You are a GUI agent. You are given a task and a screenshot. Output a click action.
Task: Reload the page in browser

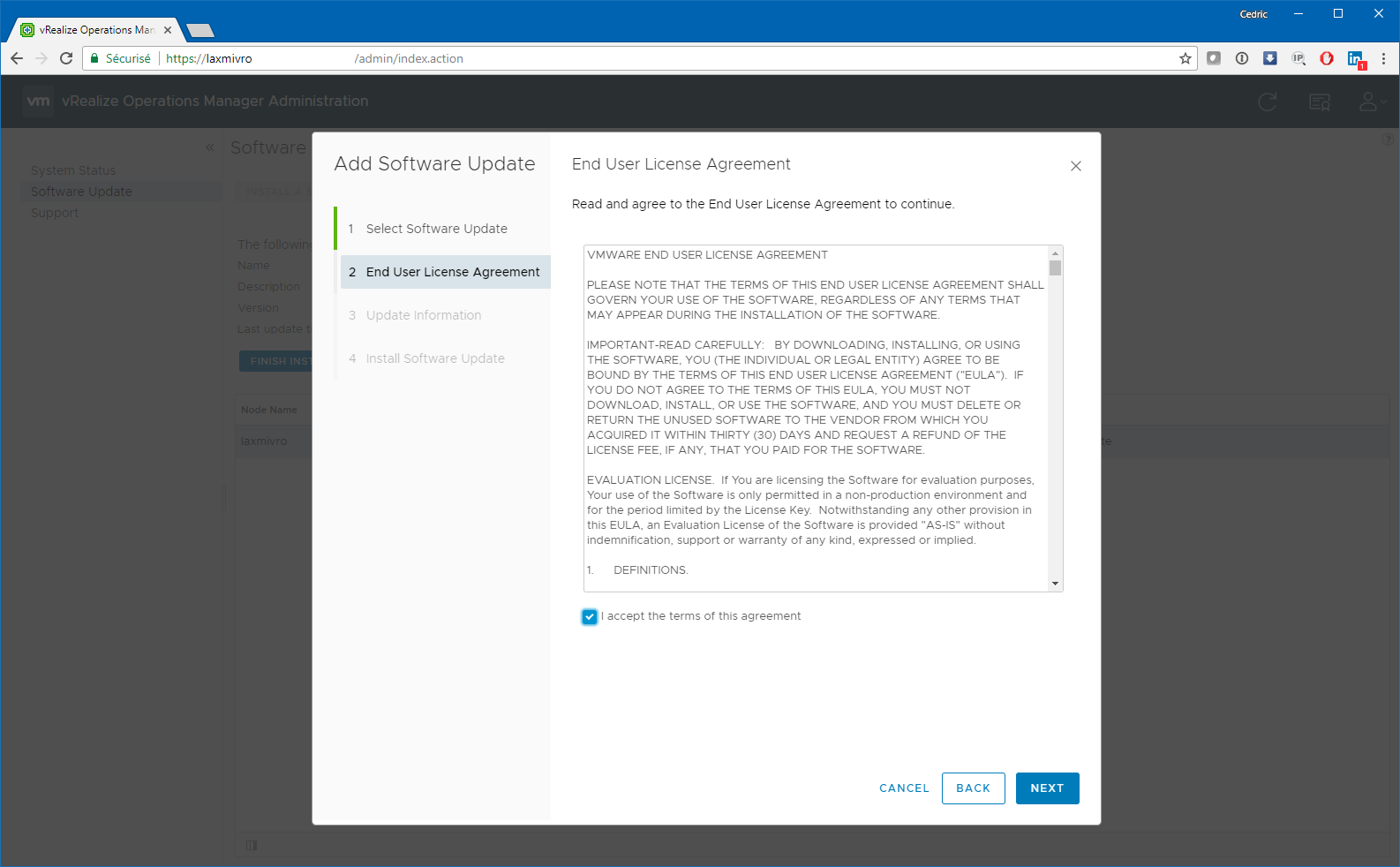66,58
